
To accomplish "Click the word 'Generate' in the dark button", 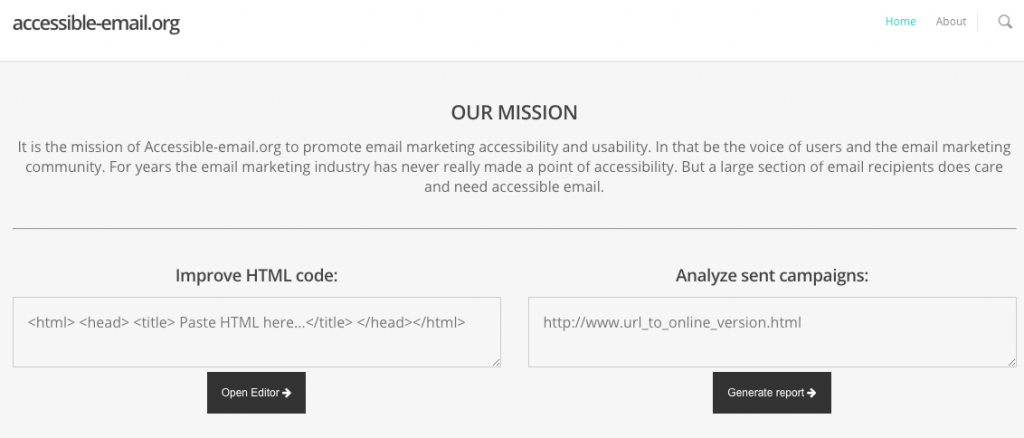I will (x=746, y=393).
